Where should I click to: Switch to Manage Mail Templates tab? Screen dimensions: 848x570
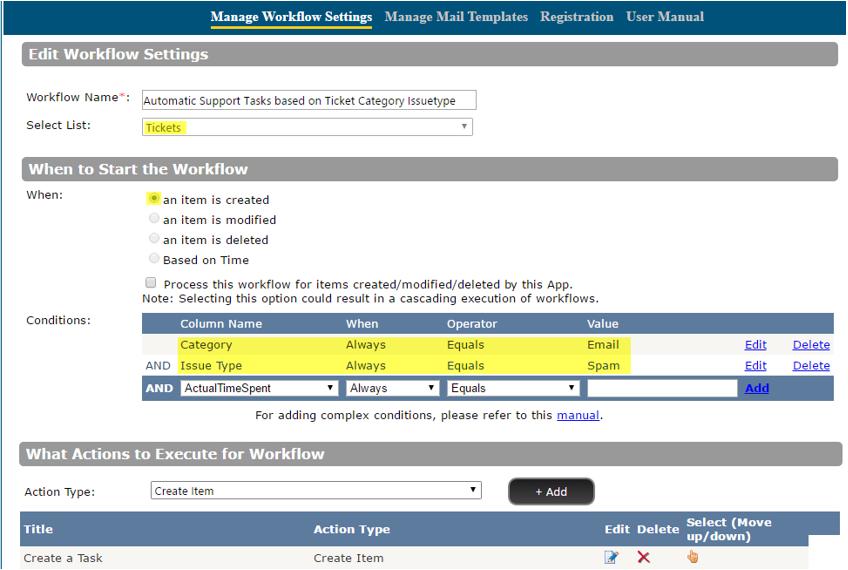coord(456,17)
